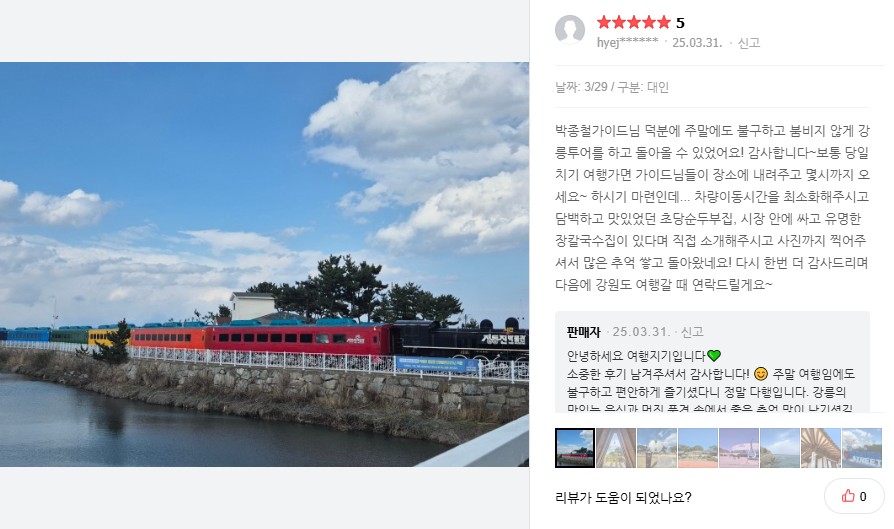Open the seventh thumbnail with wooden eaves
This screenshot has width=894, height=529.
(x=821, y=448)
